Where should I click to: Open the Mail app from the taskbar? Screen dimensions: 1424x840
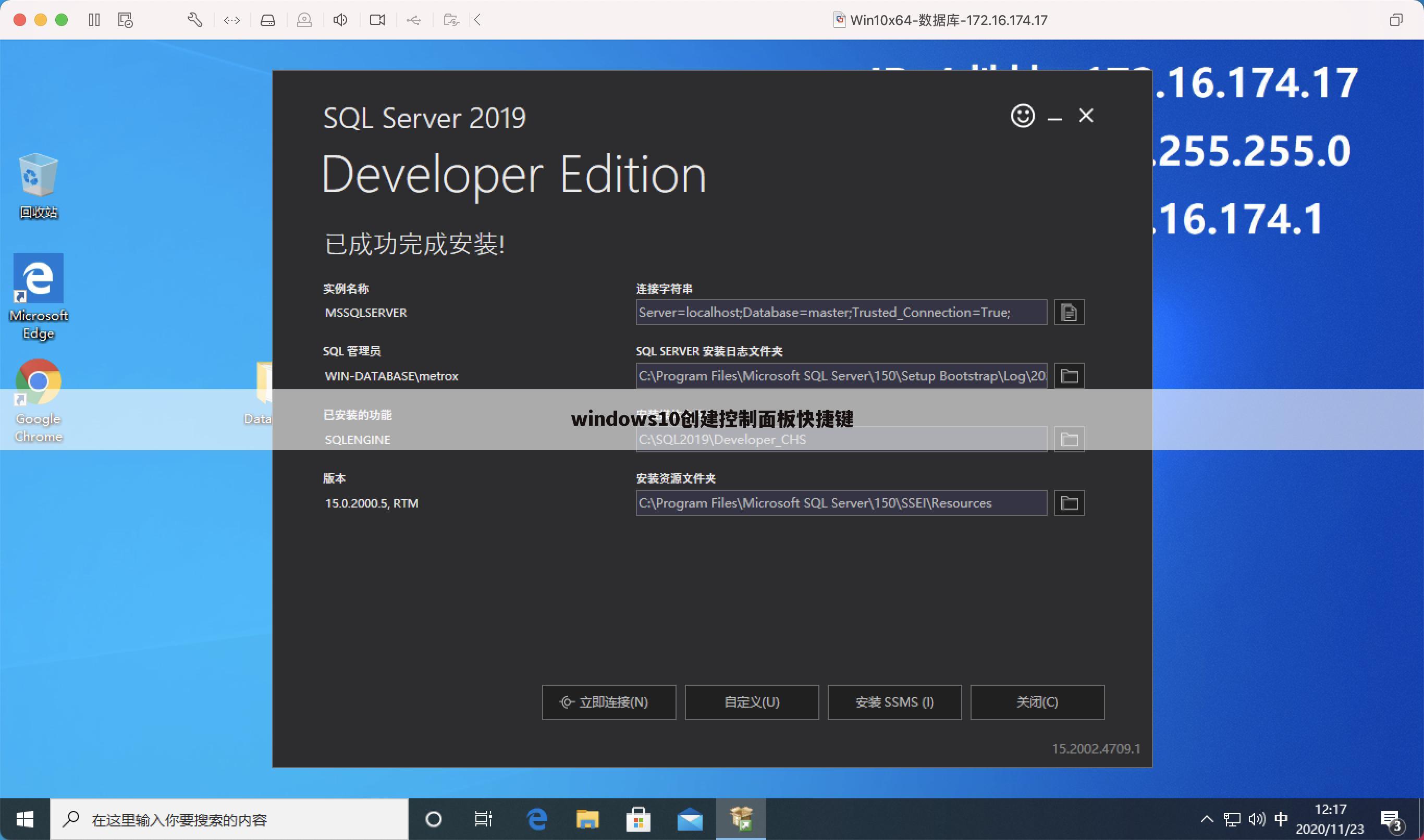690,819
